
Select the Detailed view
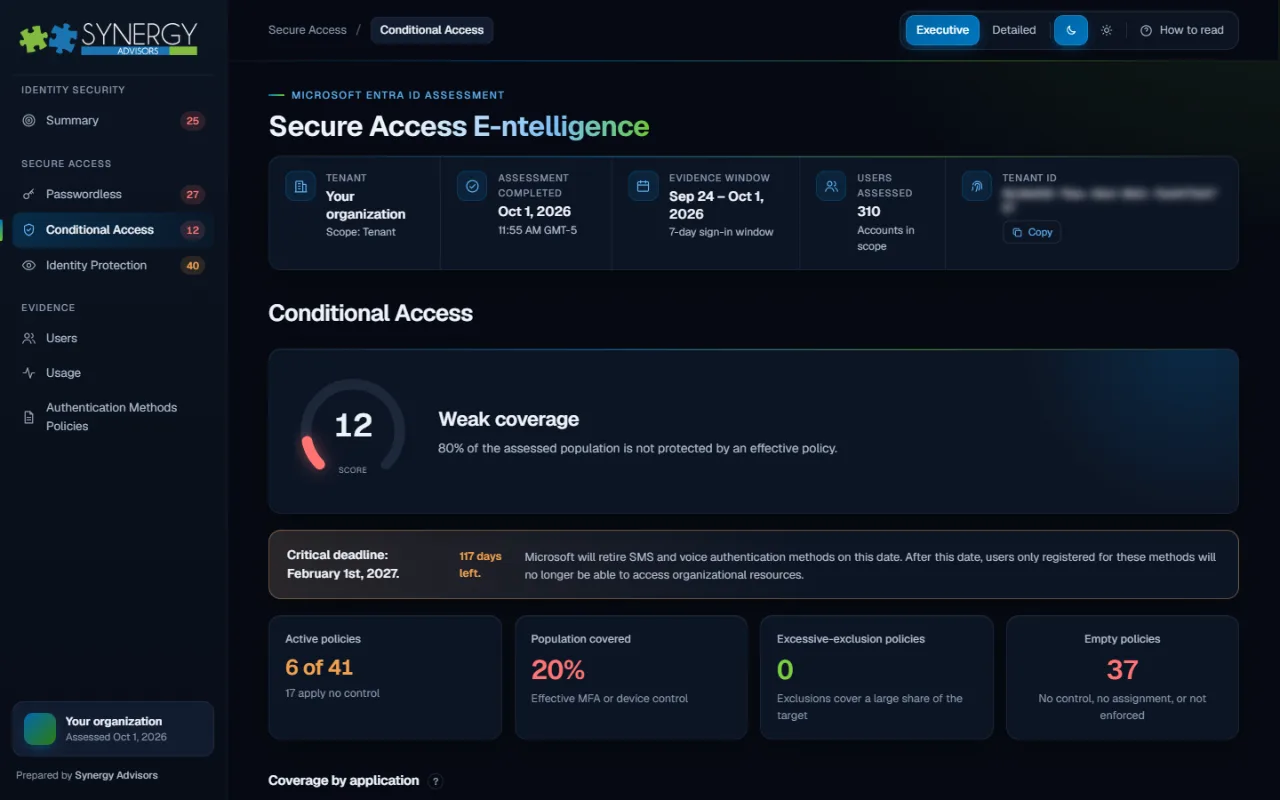[x=1014, y=30]
